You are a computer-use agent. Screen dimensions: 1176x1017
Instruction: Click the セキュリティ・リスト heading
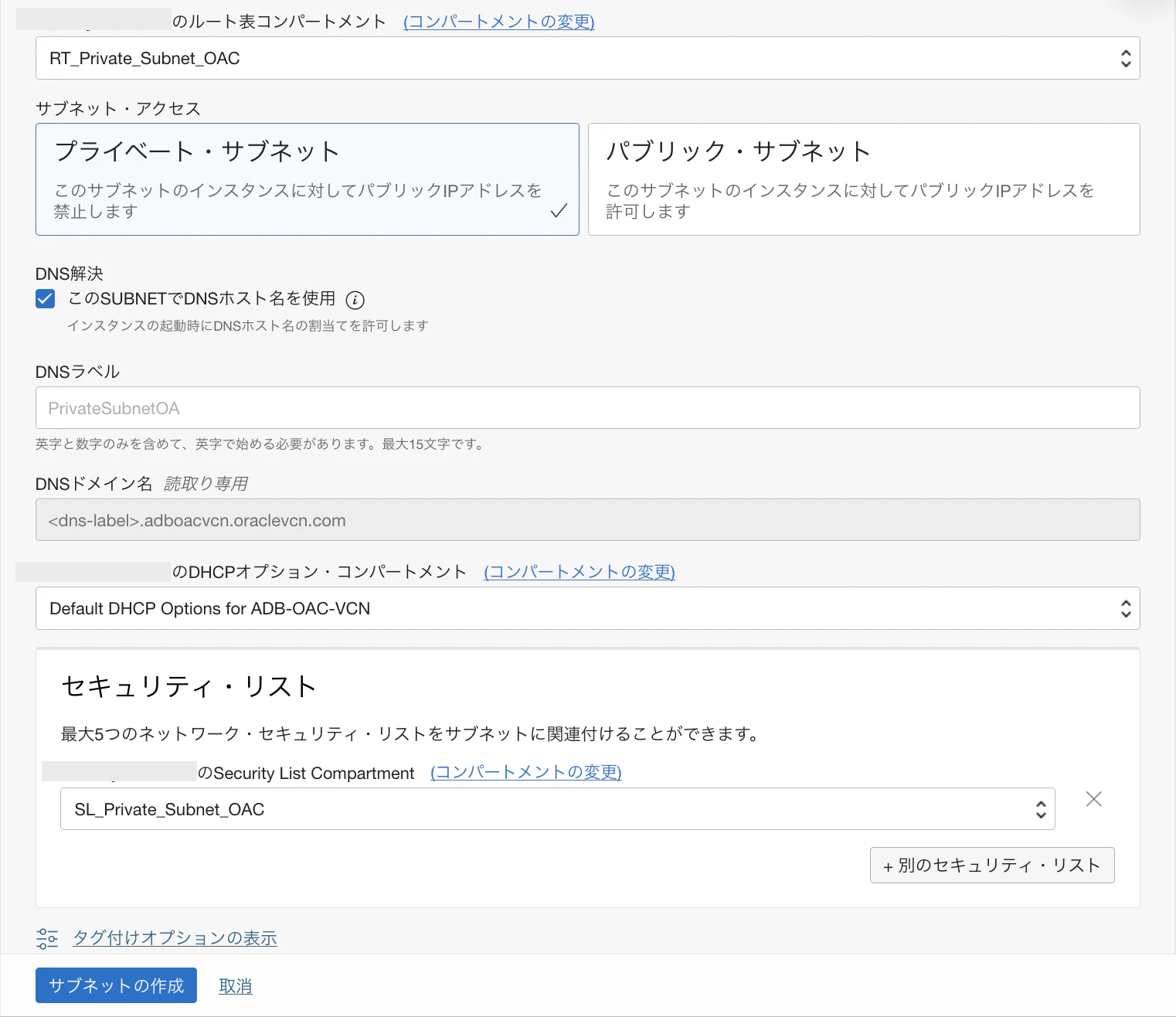pyautogui.click(x=189, y=686)
